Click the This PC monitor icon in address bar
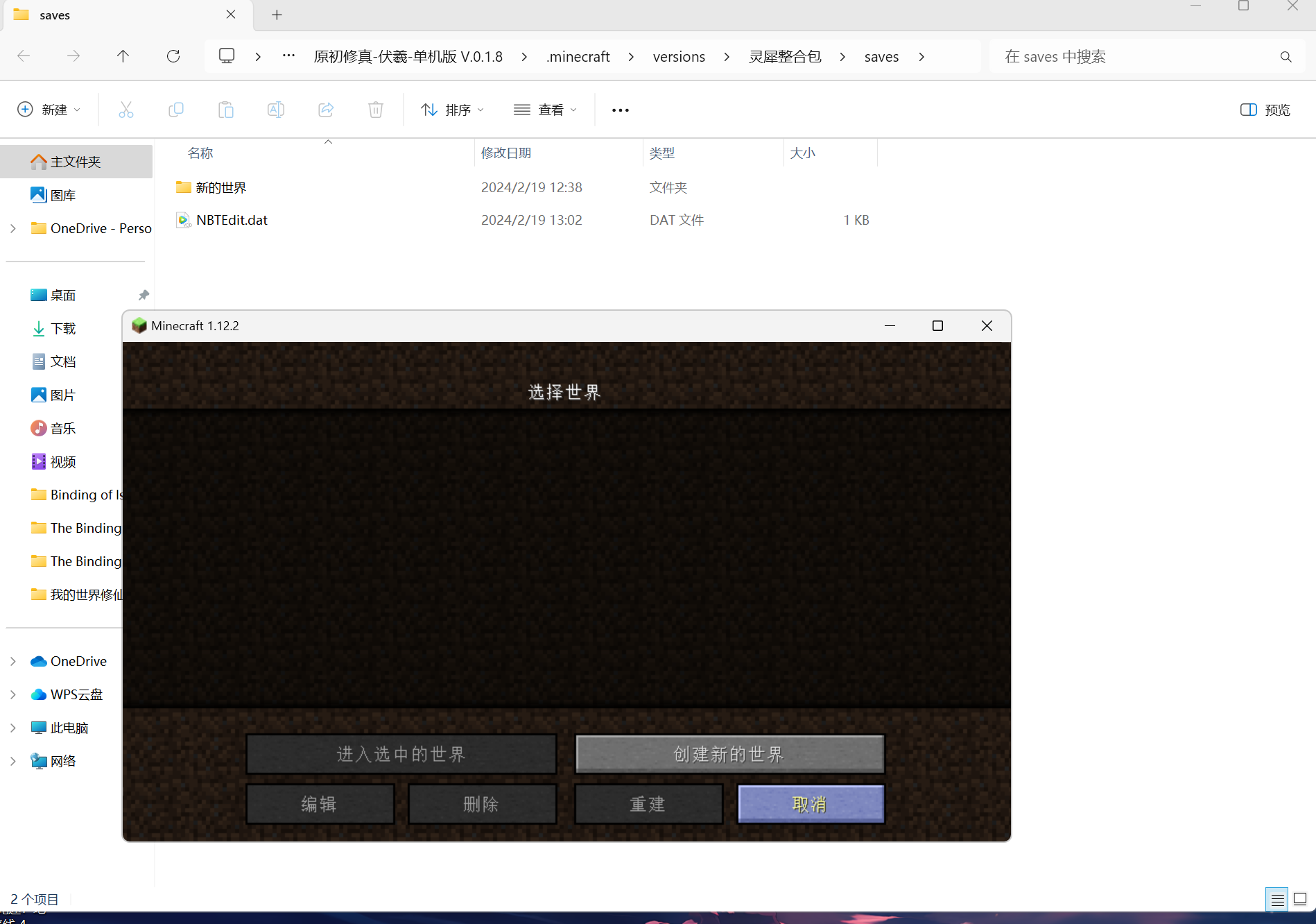Viewport: 1316px width, 924px height. (227, 55)
